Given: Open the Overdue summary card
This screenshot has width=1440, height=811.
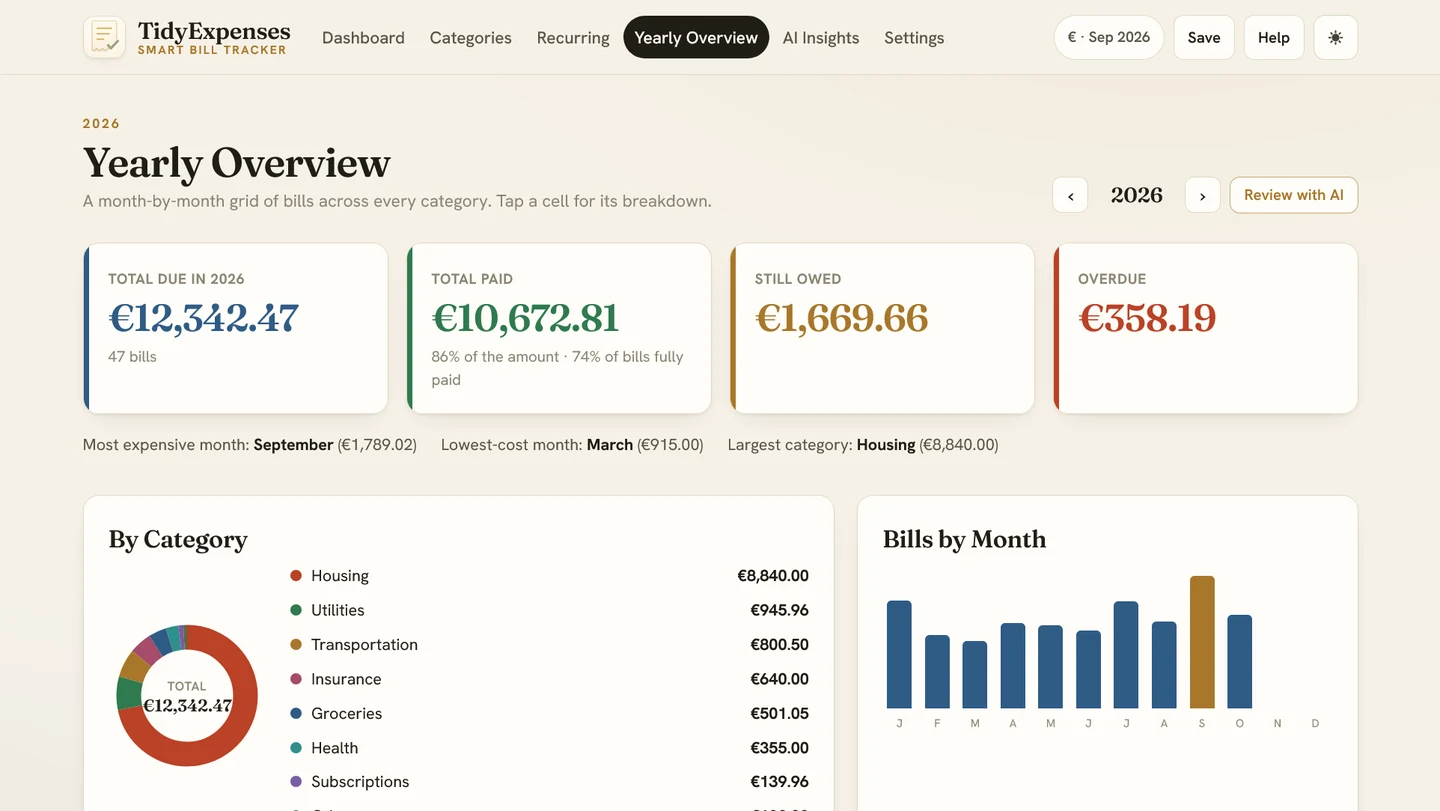Looking at the screenshot, I should (1206, 328).
